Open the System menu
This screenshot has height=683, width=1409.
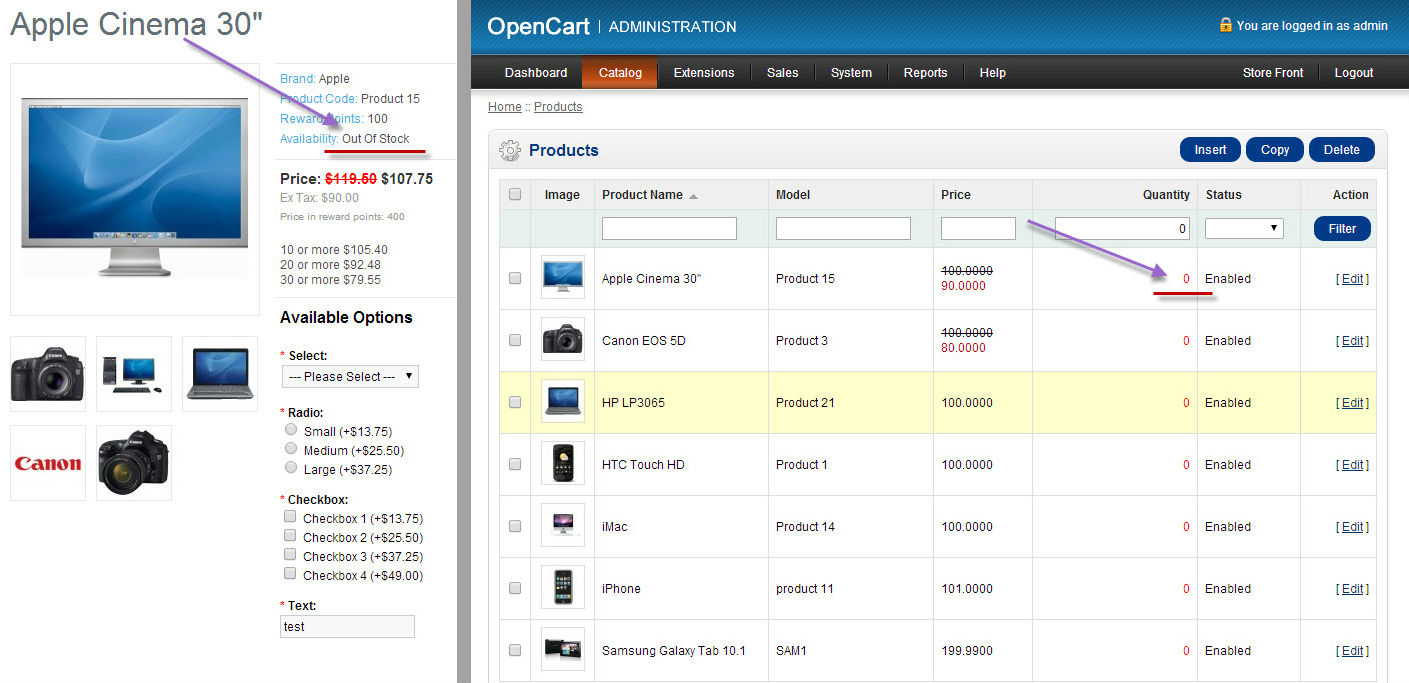click(x=851, y=73)
